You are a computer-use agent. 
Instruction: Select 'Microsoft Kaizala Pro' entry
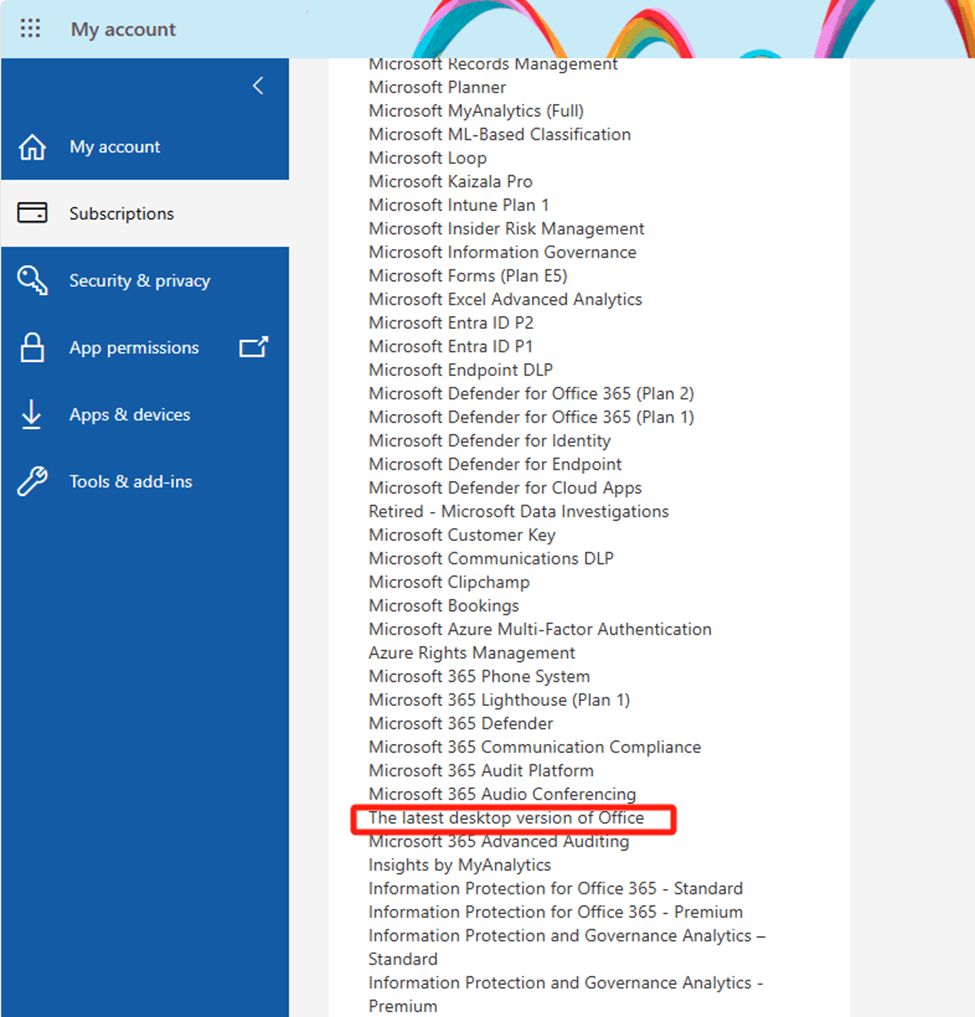pos(450,182)
